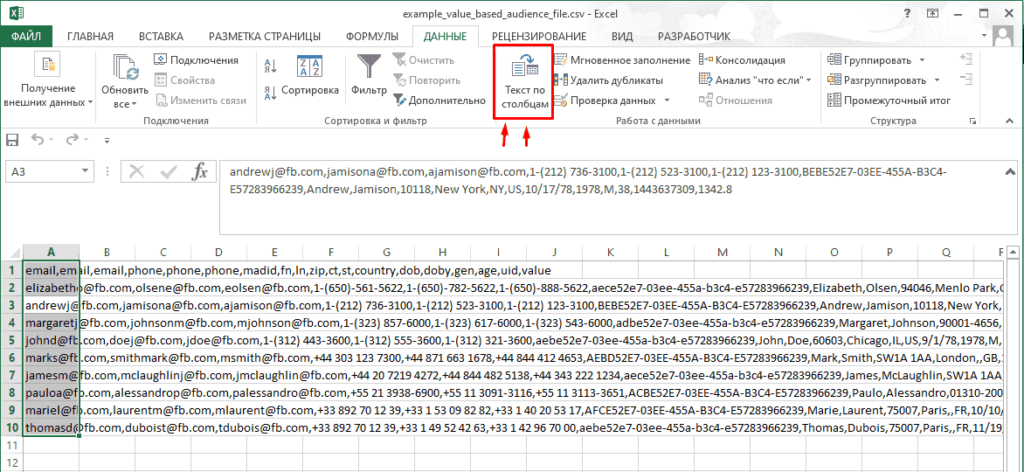Click the insert function fx icon
The image size is (1024, 472).
pos(199,171)
